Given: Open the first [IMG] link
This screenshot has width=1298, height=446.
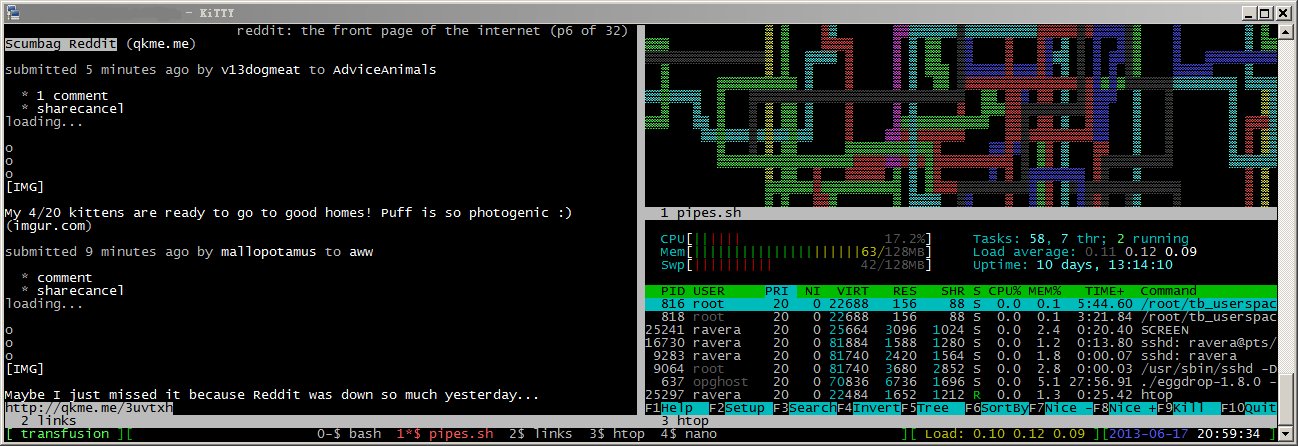Looking at the screenshot, I should pos(24,187).
